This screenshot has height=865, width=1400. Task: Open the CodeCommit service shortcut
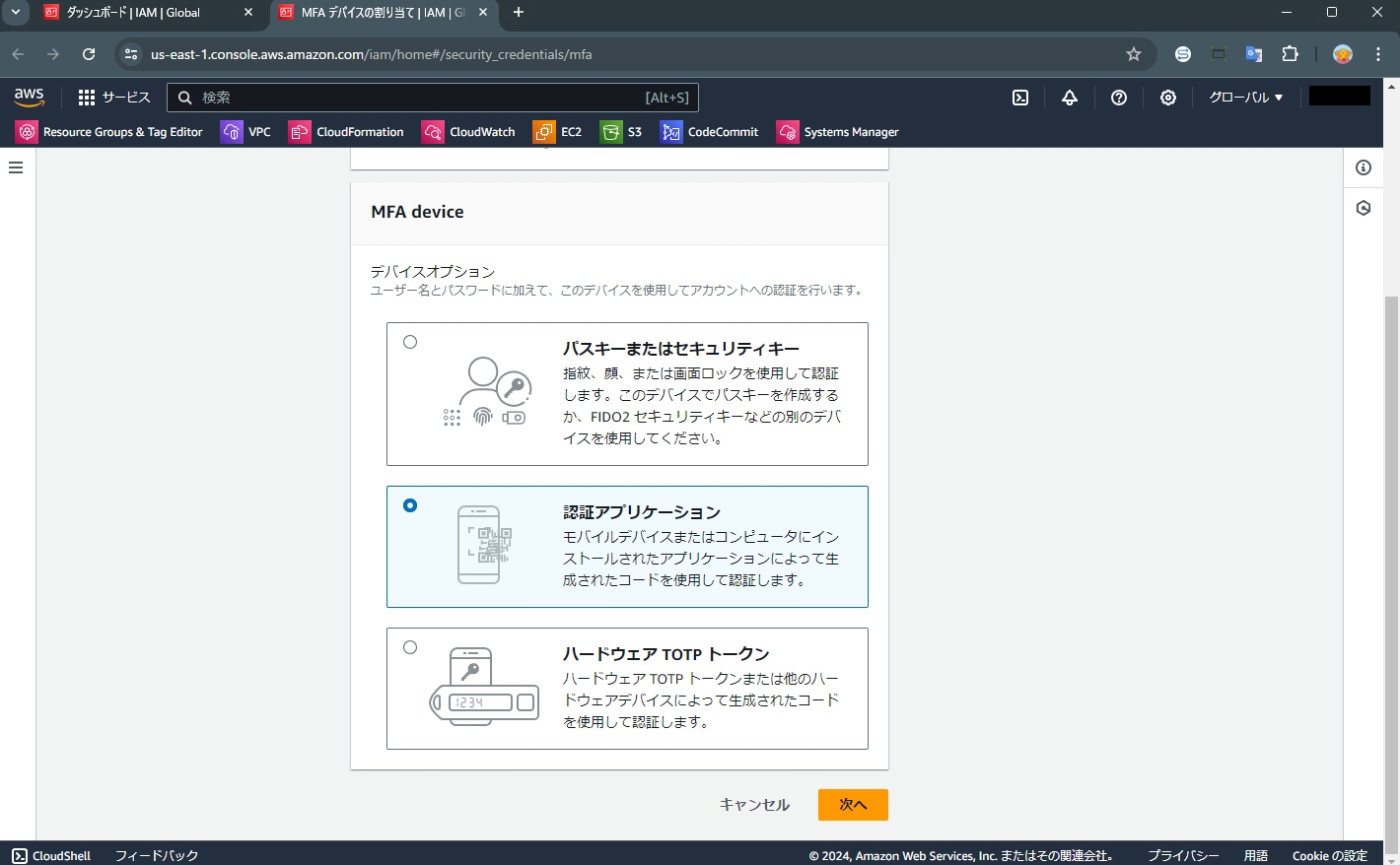point(709,131)
